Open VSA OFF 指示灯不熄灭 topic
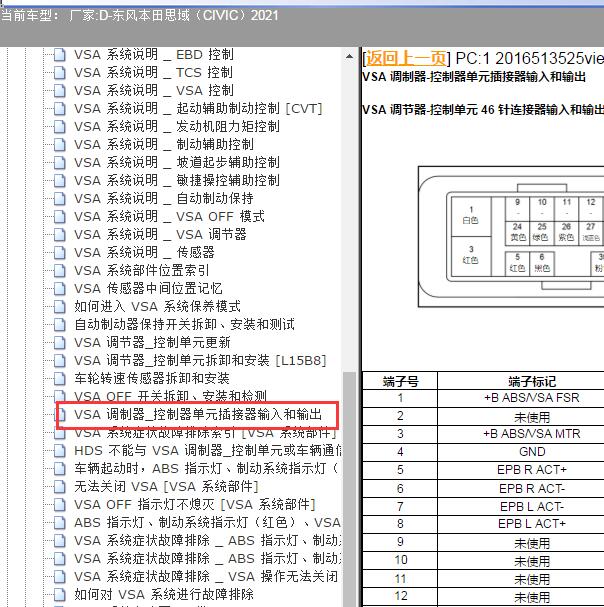 pos(195,504)
